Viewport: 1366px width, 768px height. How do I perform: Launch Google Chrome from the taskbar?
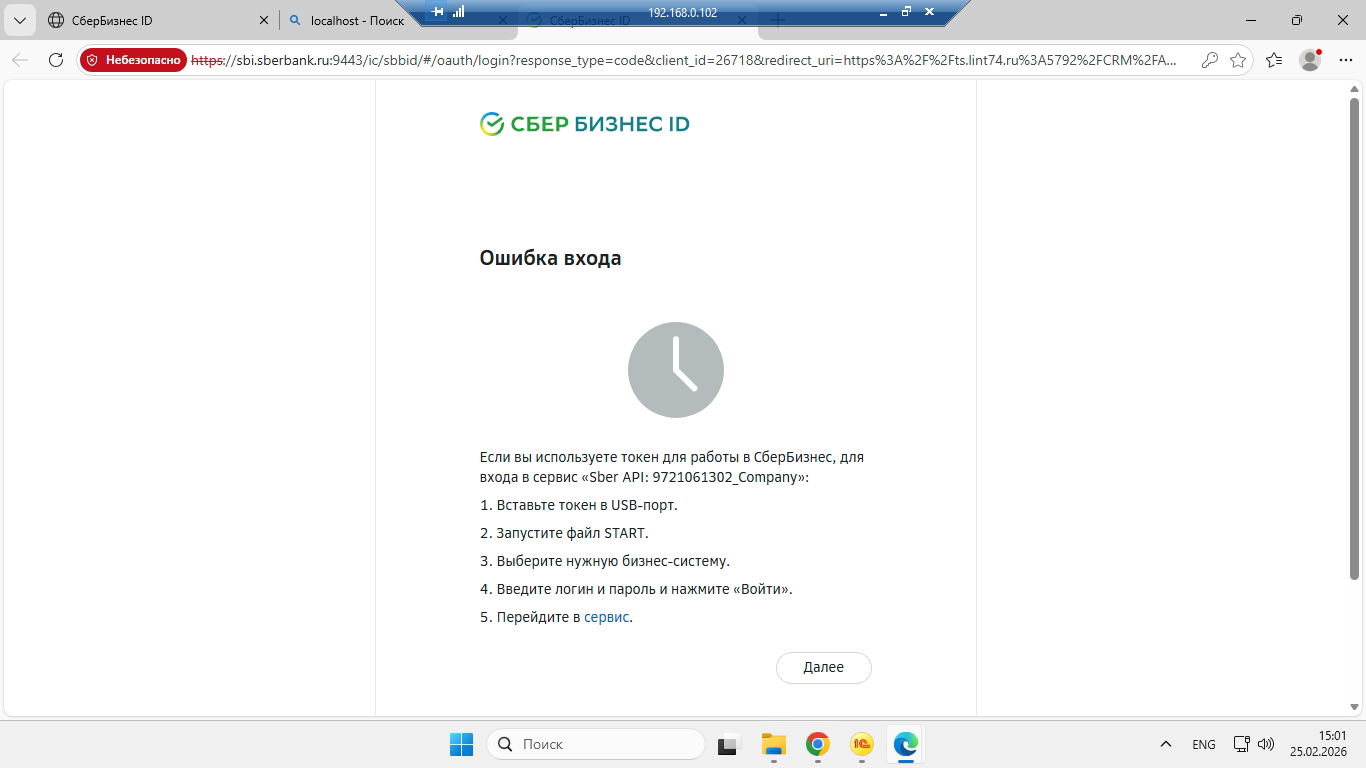(x=818, y=744)
